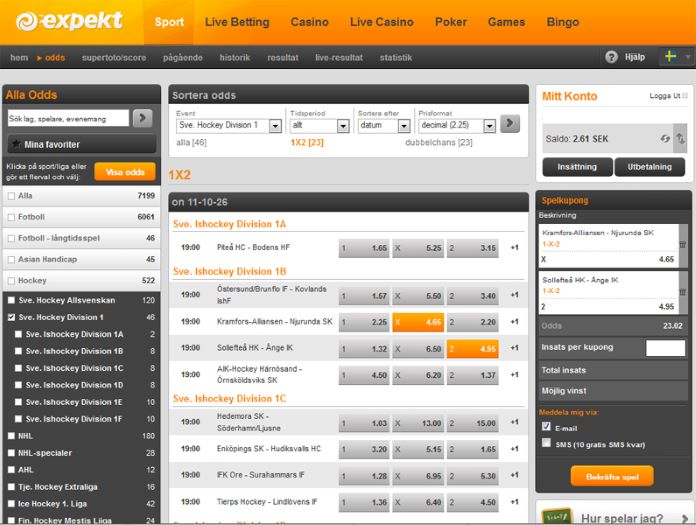The height and width of the screenshot is (525, 696).
Task: Click the Sök lag, spelare search field
Action: (x=68, y=118)
